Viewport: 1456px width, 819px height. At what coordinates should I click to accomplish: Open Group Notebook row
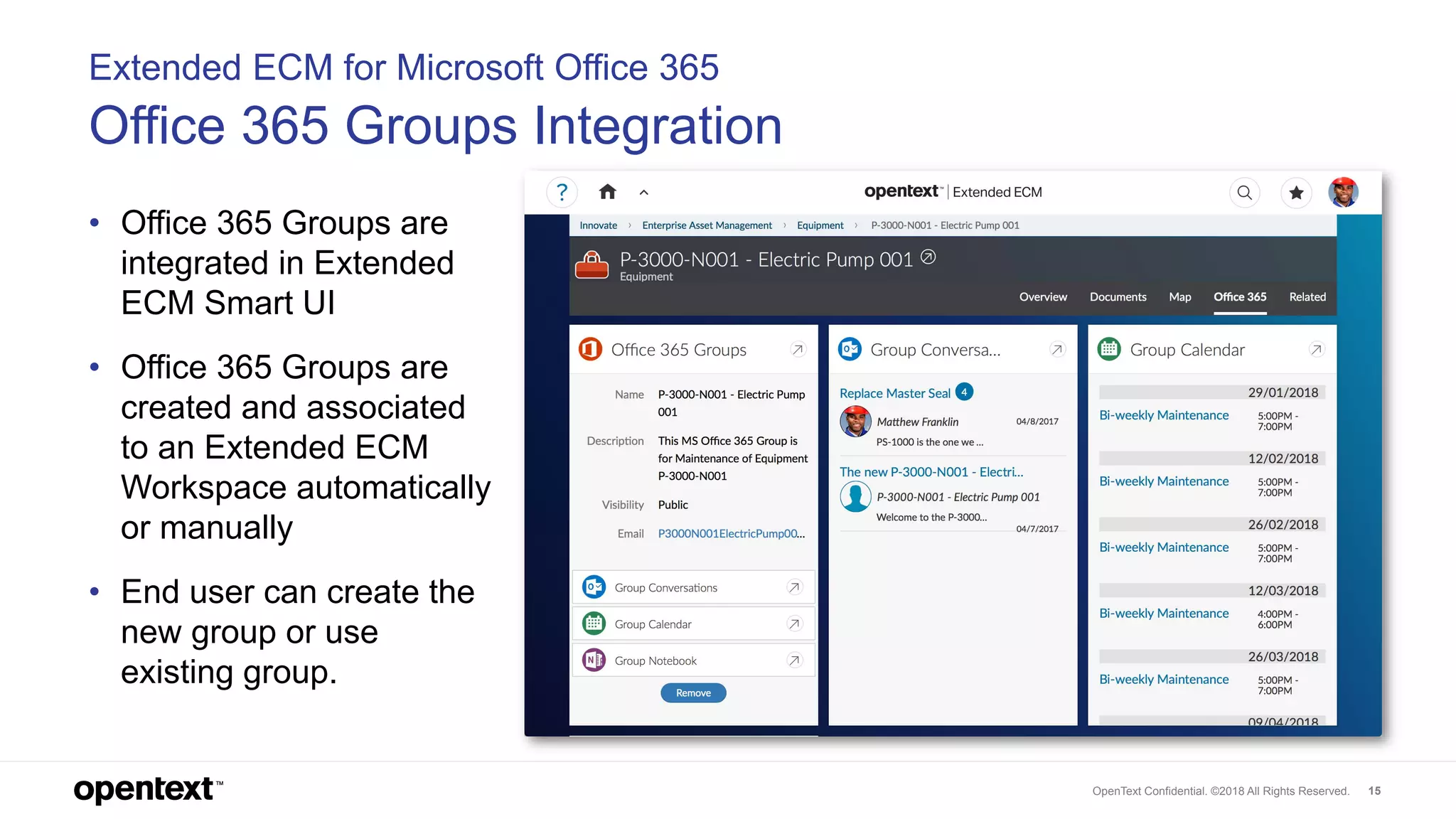(693, 660)
